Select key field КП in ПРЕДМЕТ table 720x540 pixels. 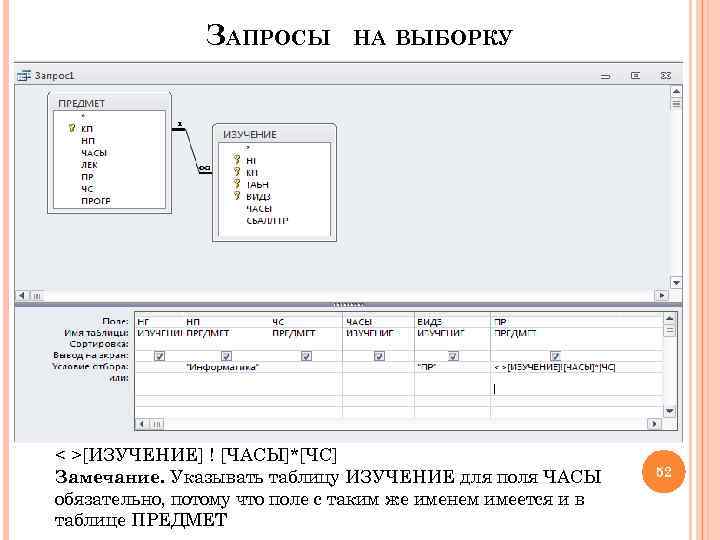click(x=87, y=129)
